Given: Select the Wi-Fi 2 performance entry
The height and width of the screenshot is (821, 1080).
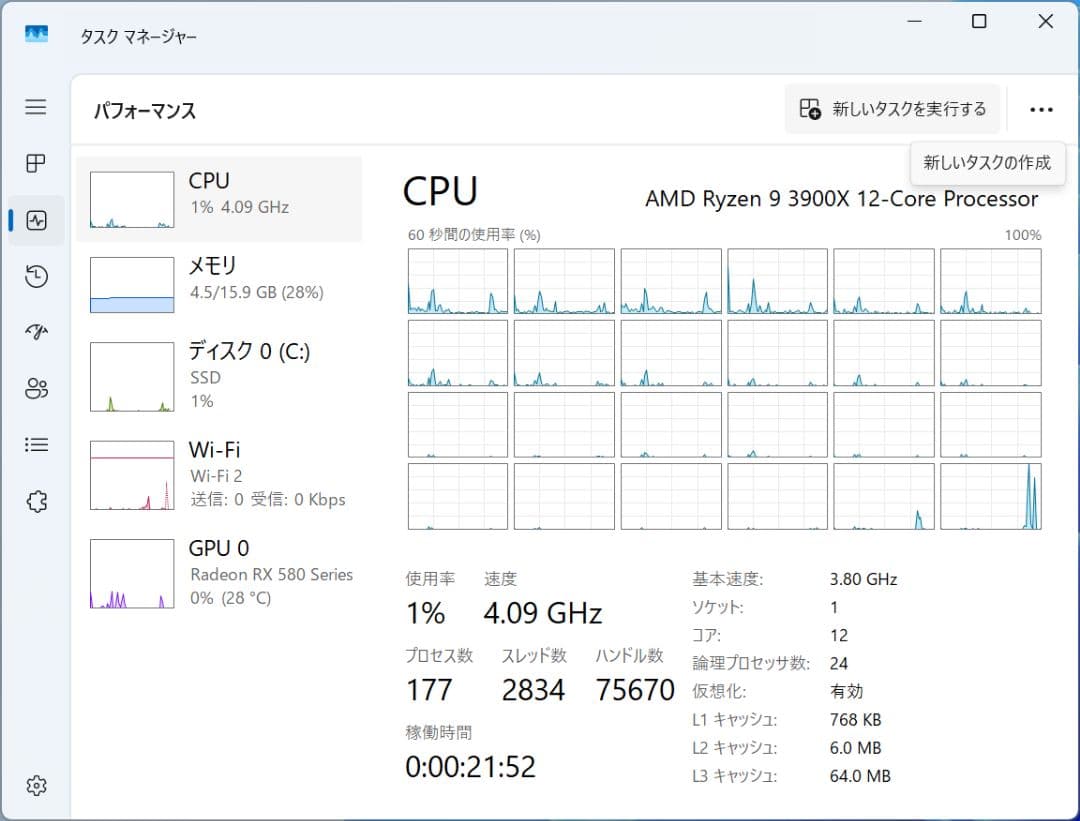Looking at the screenshot, I should click(x=220, y=473).
